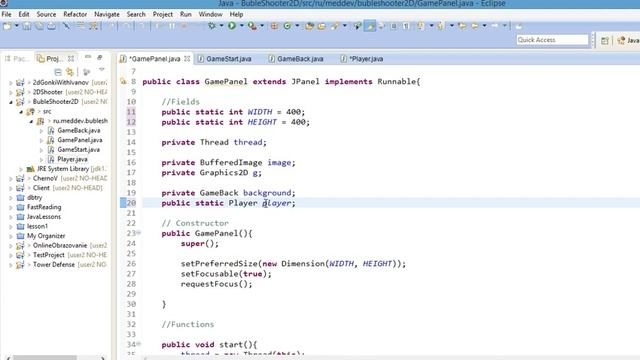Expand the Tower Defense project node
The image size is (640, 360).
click(x=11, y=265)
